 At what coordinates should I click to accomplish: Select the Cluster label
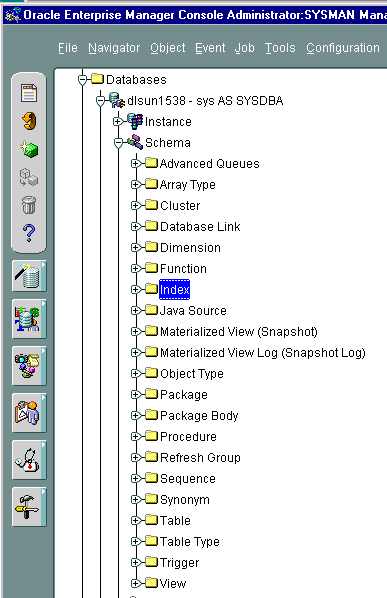pyautogui.click(x=180, y=206)
